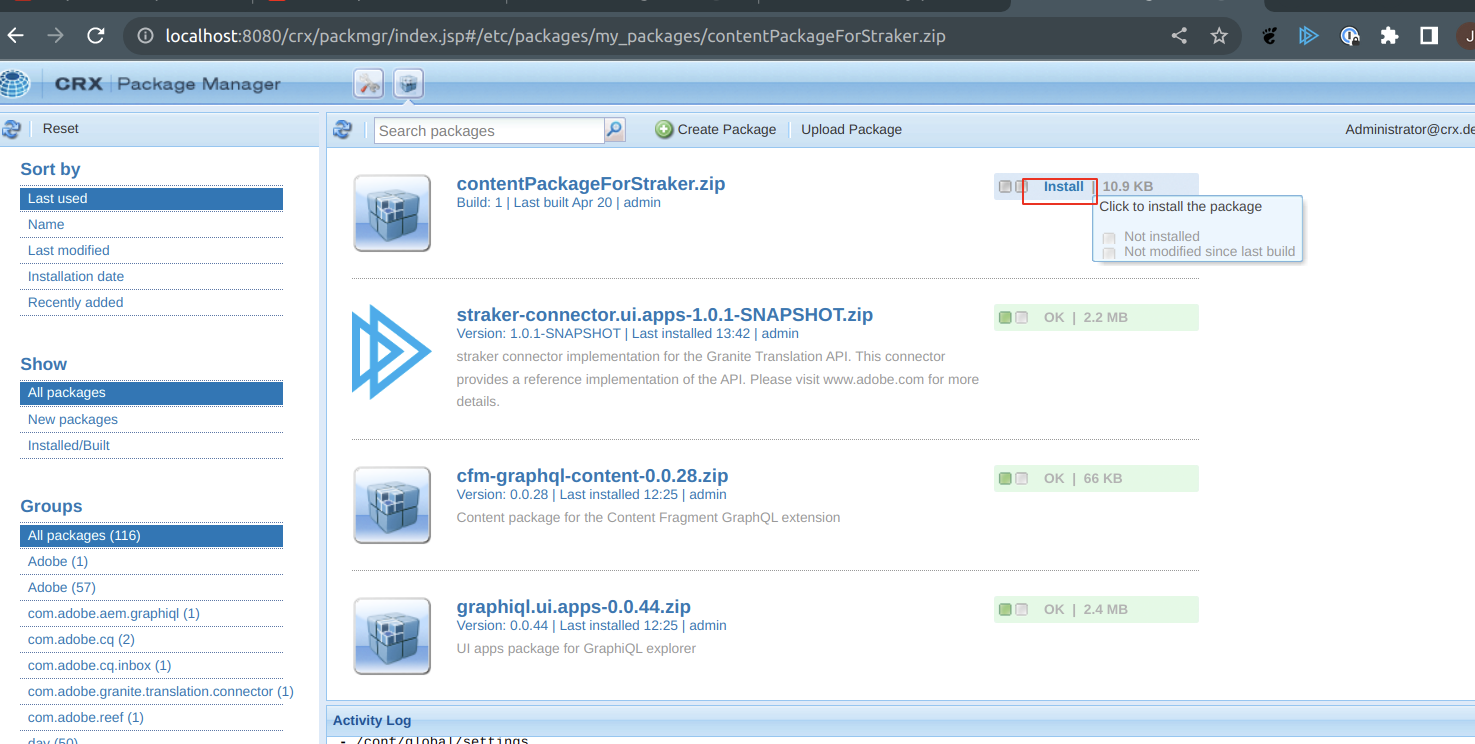
Task: Click the "OK | 2.2 MB" status text
Action: coord(1085,317)
